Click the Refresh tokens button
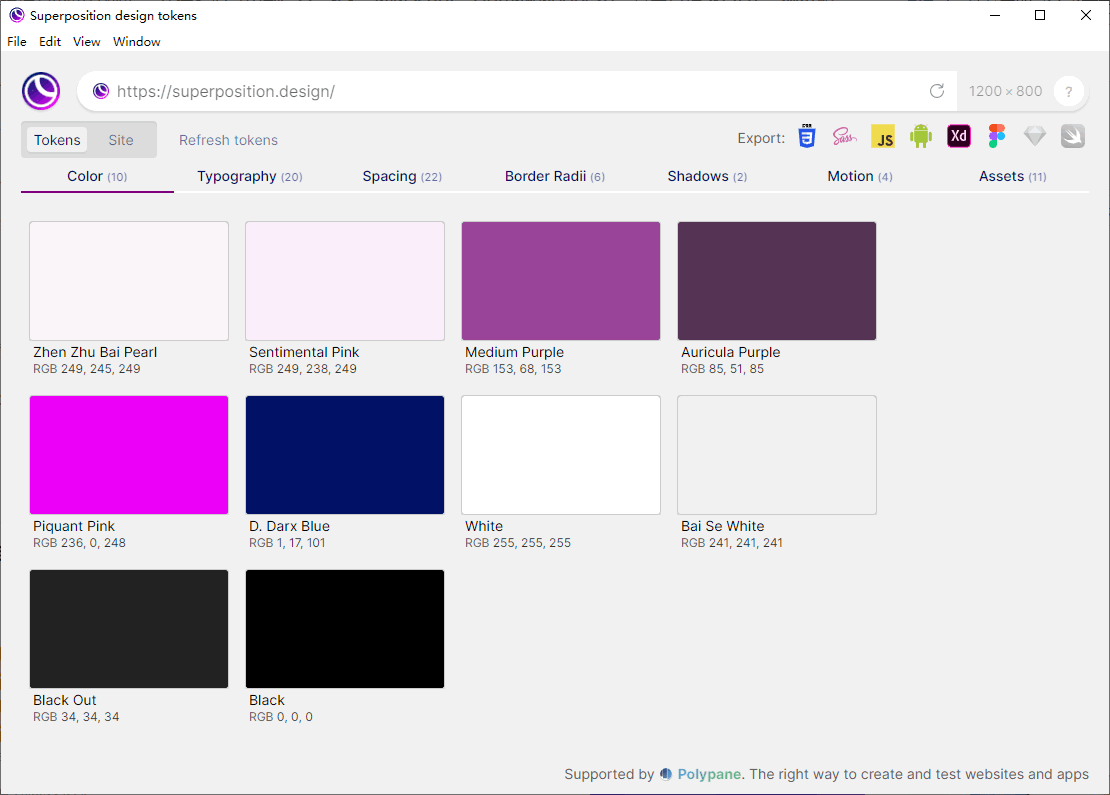 click(228, 140)
